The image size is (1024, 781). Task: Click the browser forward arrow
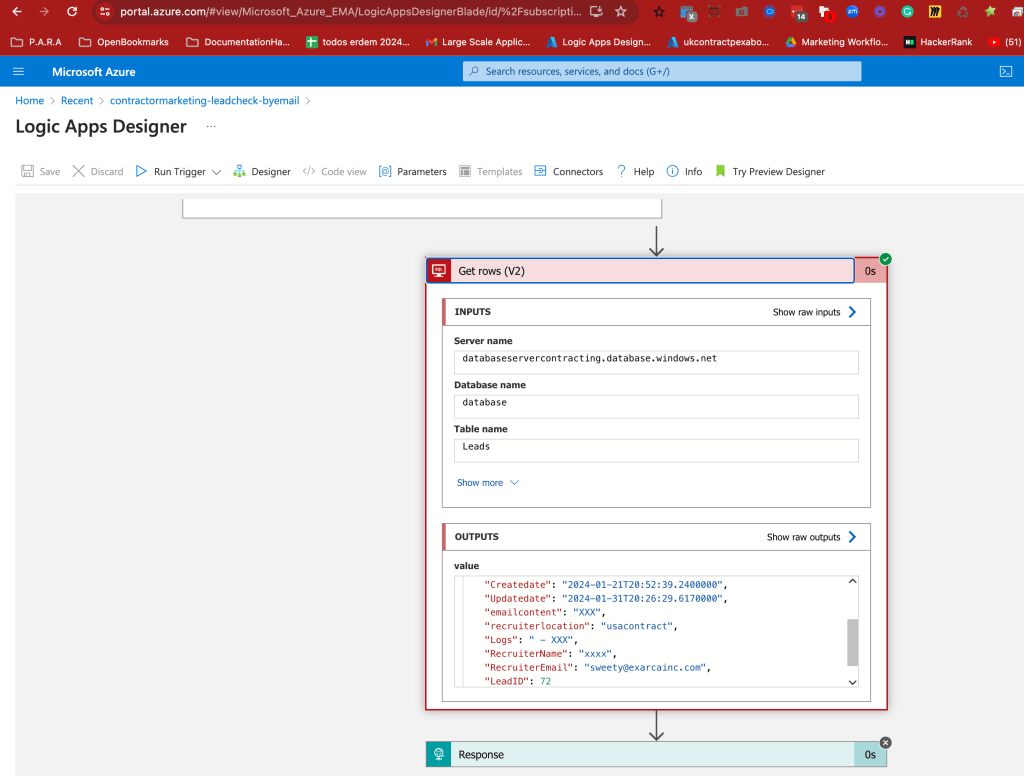[44, 11]
